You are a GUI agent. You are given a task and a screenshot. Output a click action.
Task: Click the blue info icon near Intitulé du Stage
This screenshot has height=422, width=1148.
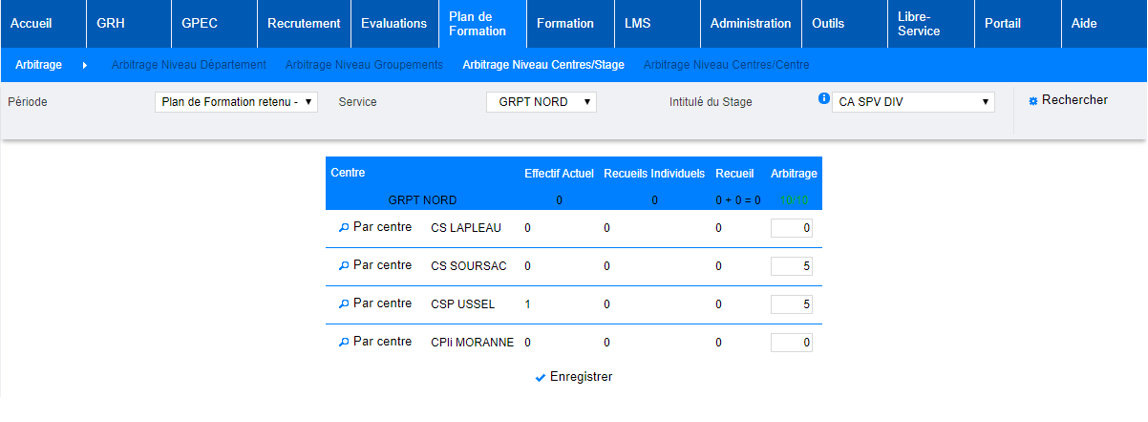(824, 98)
